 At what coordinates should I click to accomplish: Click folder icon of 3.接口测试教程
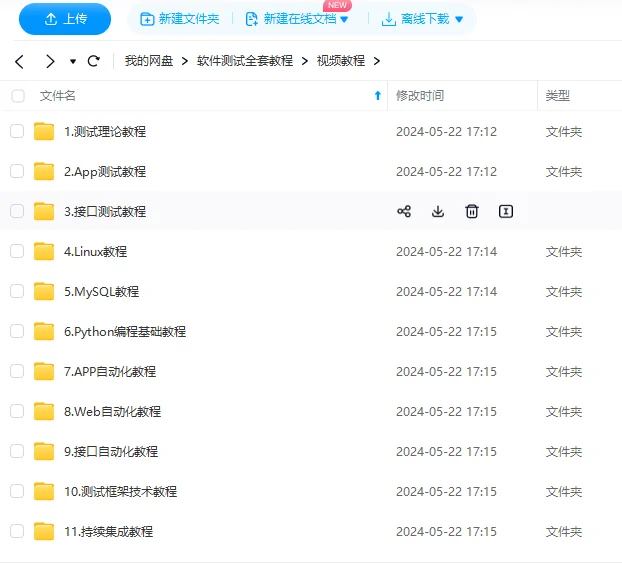click(x=44, y=211)
